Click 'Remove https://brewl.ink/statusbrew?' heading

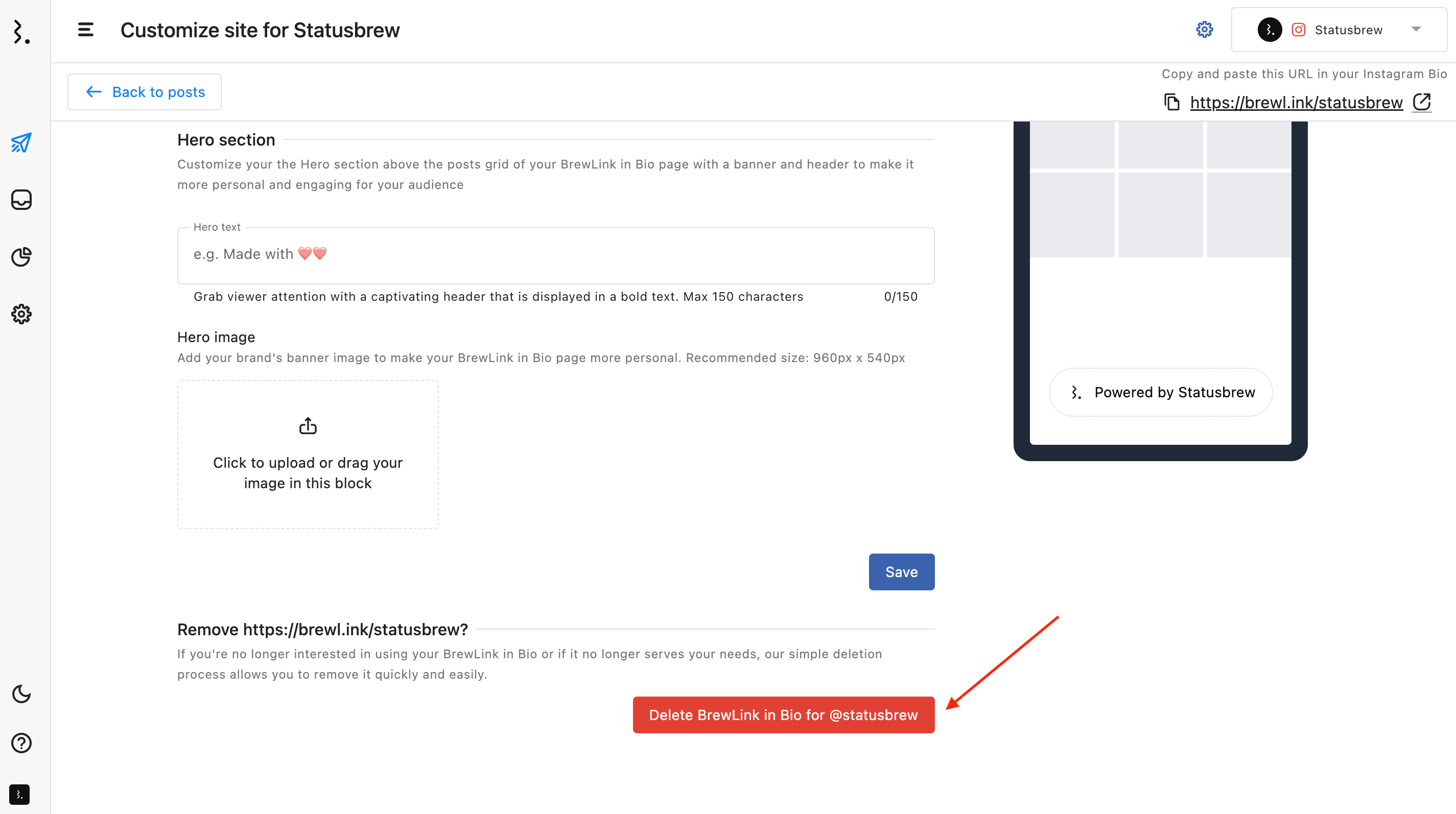click(322, 629)
